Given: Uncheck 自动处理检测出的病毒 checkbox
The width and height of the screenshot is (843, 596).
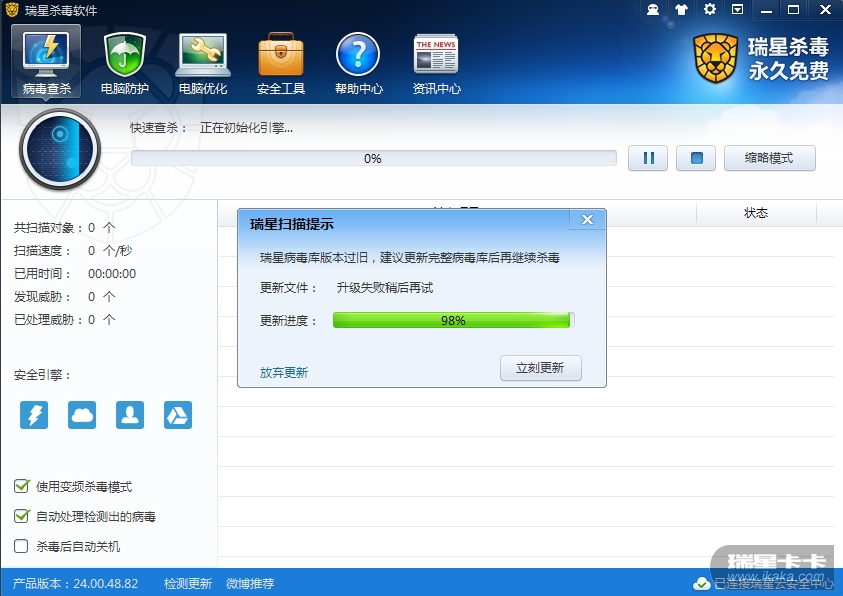Looking at the screenshot, I should (x=22, y=516).
